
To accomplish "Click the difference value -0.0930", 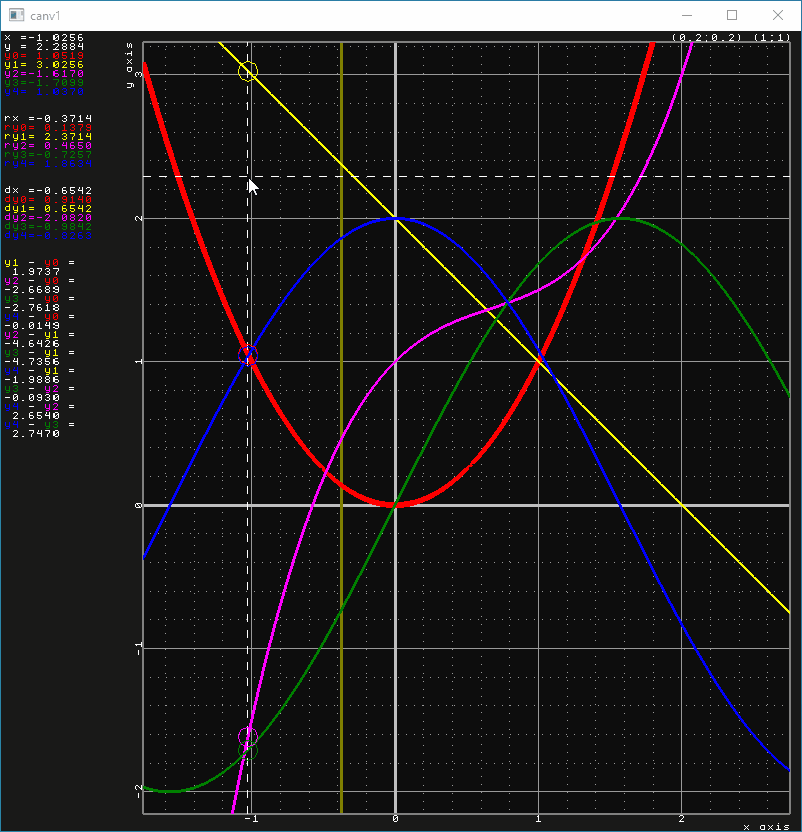I will click(x=32, y=398).
